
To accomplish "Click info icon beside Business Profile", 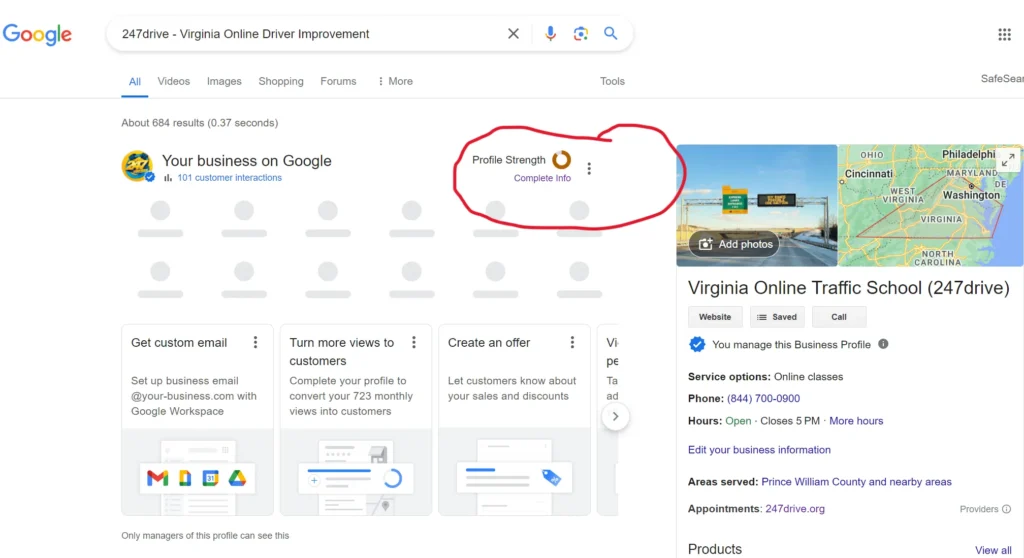I will (x=883, y=344).
